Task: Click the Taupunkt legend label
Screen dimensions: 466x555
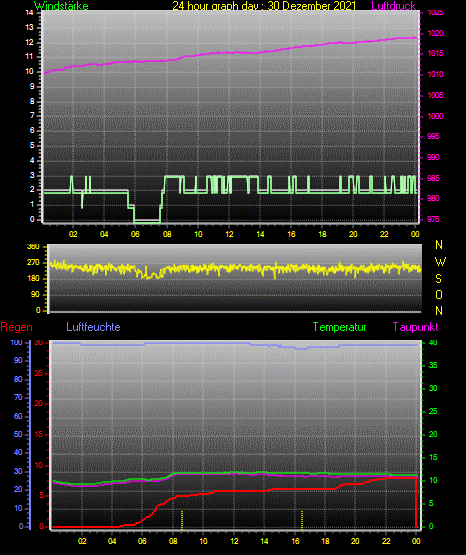Action: click(415, 327)
